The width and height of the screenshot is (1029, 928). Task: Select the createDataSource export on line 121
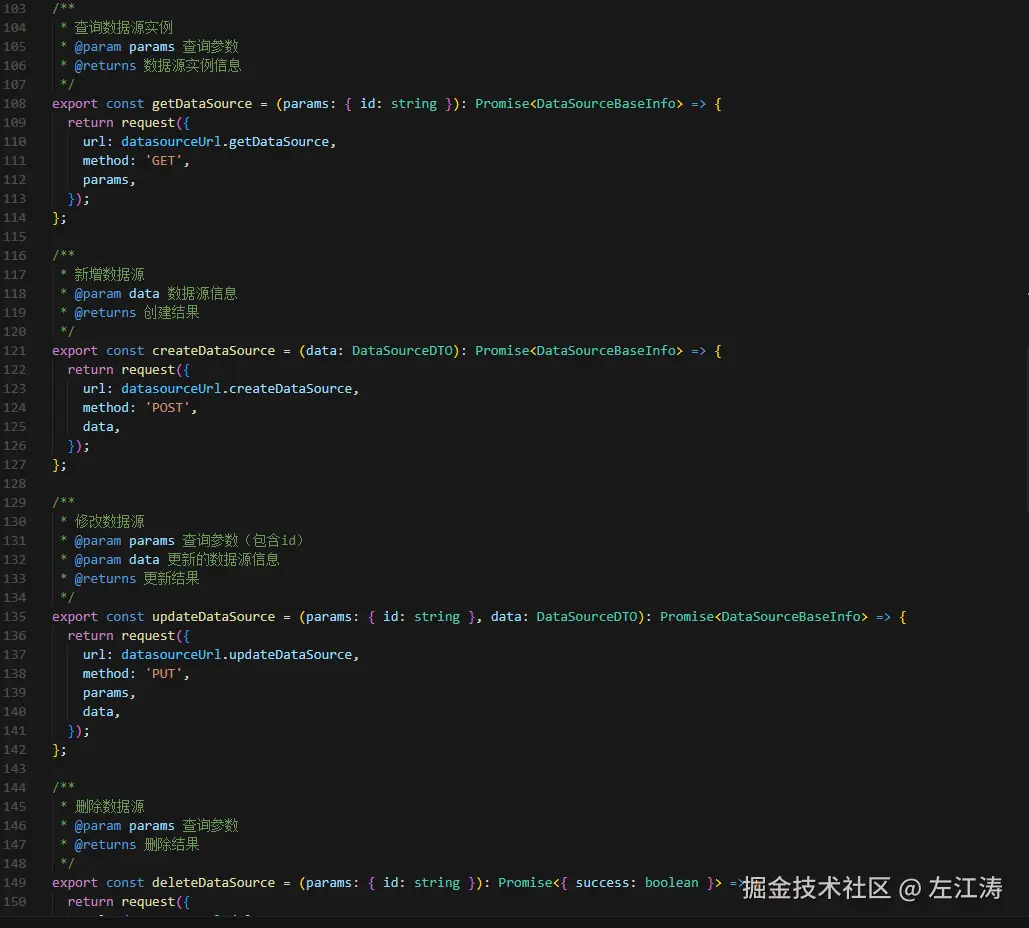(x=213, y=350)
